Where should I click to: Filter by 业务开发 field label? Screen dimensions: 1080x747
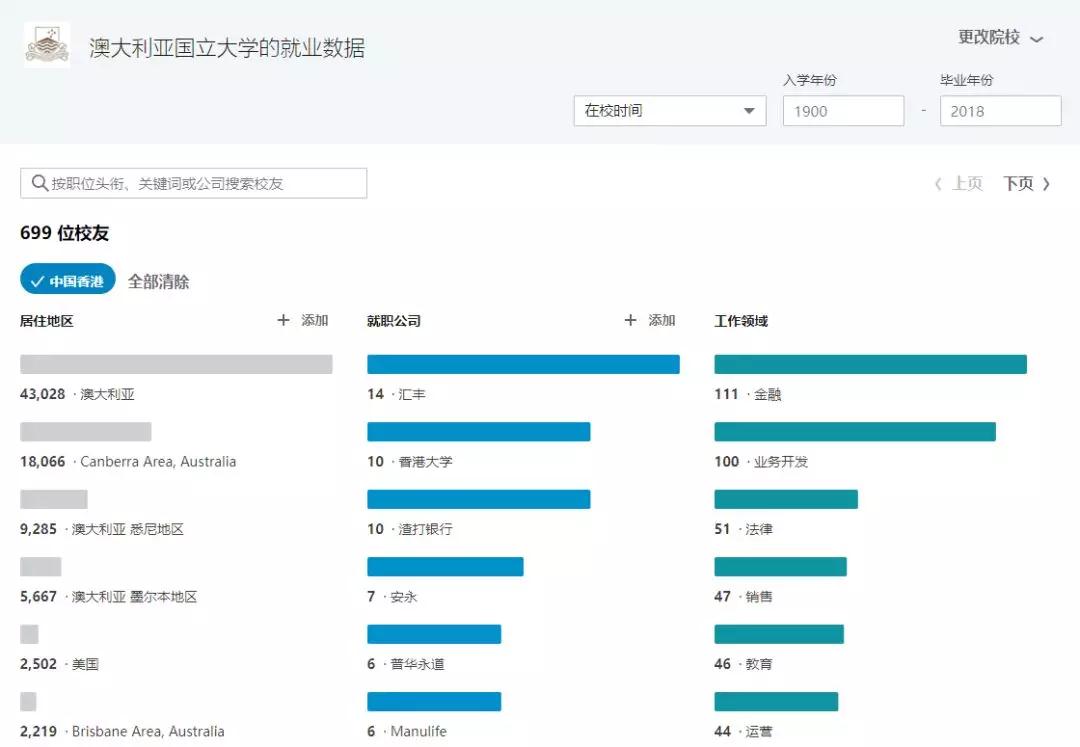(780, 462)
